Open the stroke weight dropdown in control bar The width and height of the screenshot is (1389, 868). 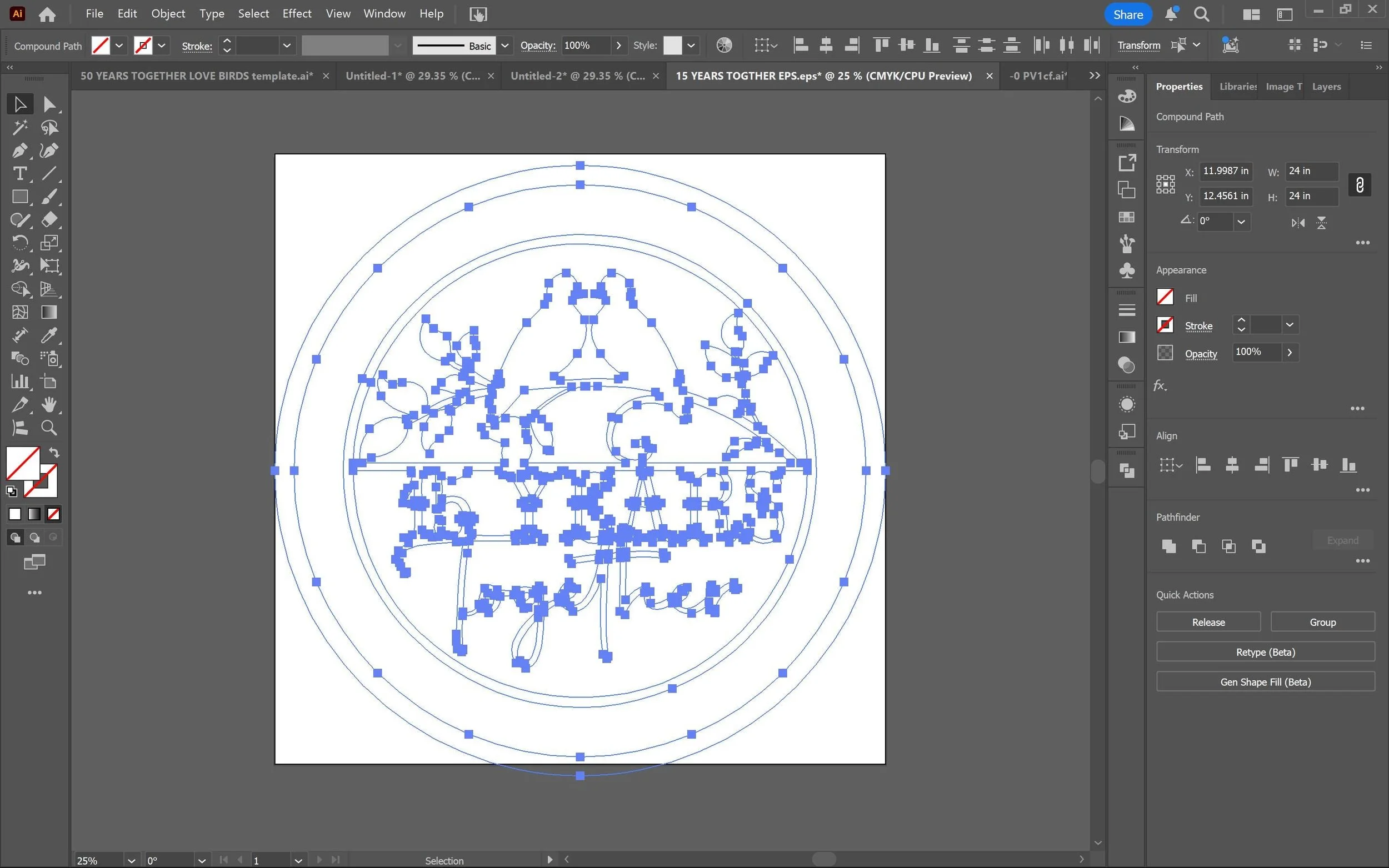[x=287, y=46]
